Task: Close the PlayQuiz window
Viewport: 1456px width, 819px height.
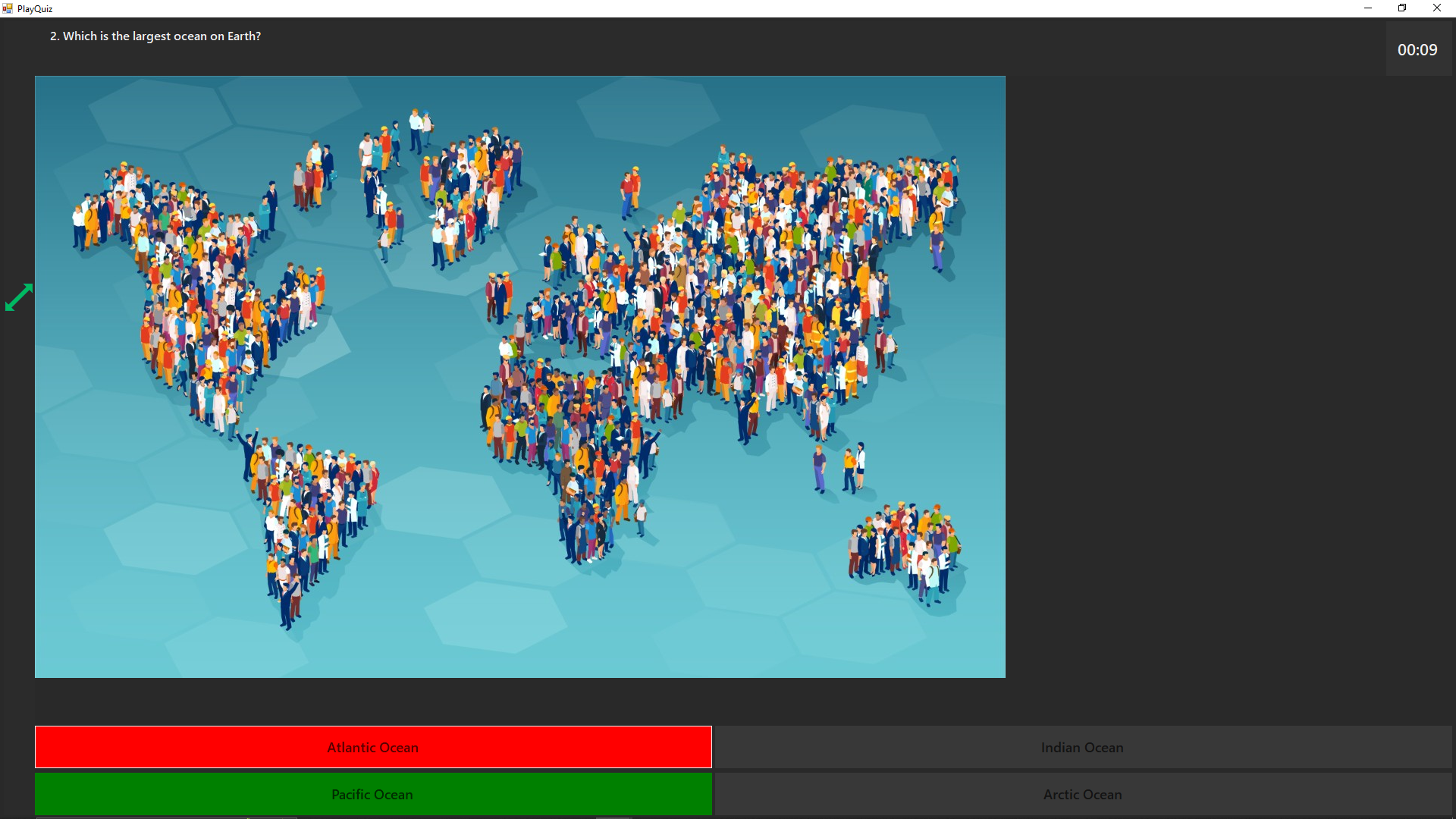Action: (x=1436, y=8)
